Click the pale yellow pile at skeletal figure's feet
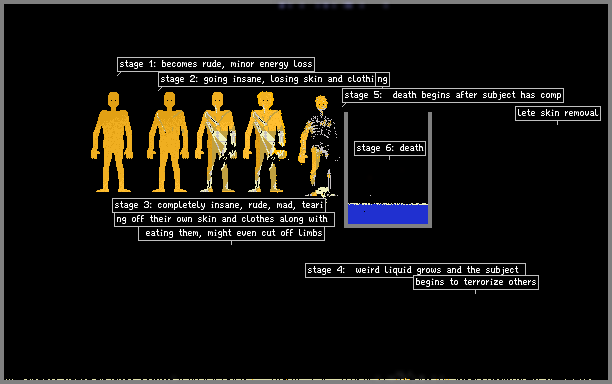This screenshot has width=612, height=384. (x=322, y=192)
